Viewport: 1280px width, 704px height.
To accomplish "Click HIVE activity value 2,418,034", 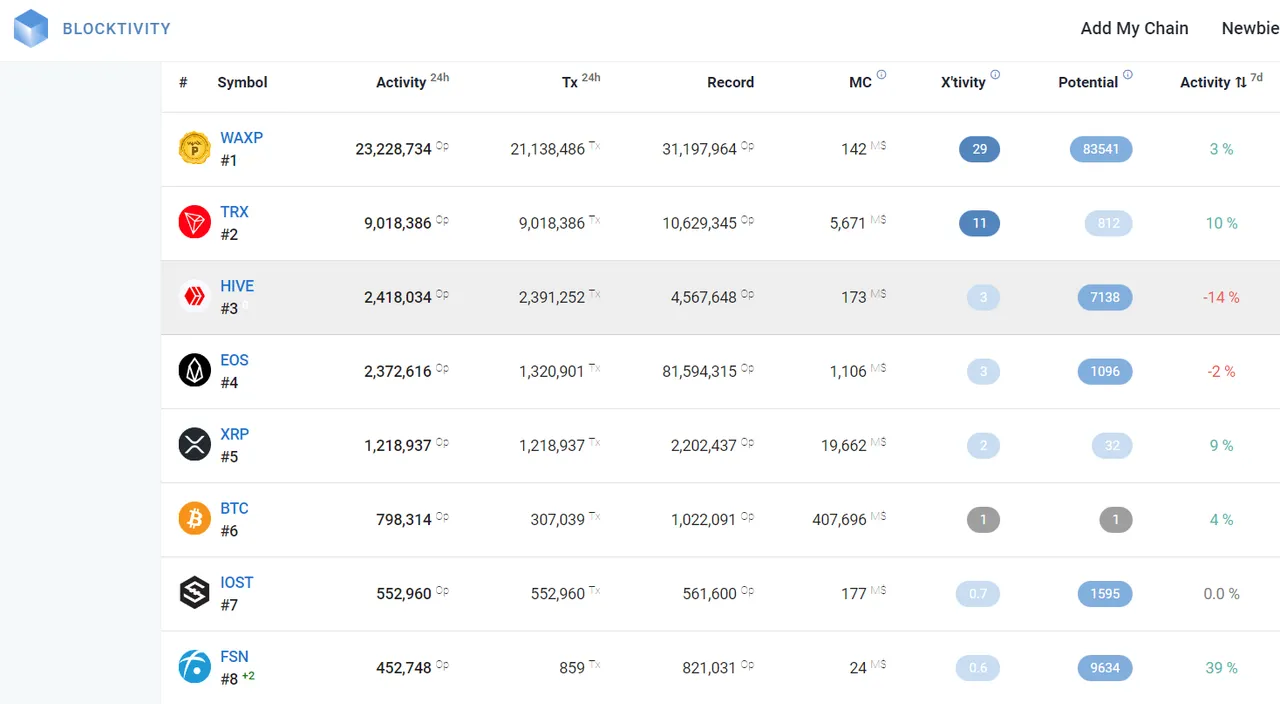I will [398, 297].
